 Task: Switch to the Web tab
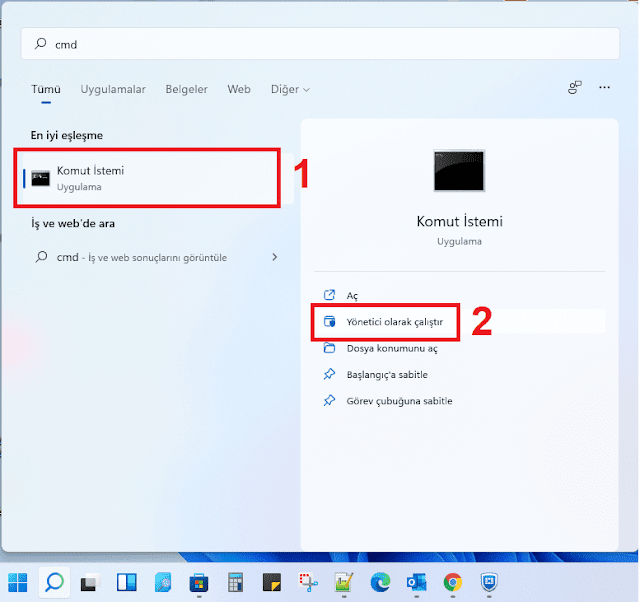[239, 89]
